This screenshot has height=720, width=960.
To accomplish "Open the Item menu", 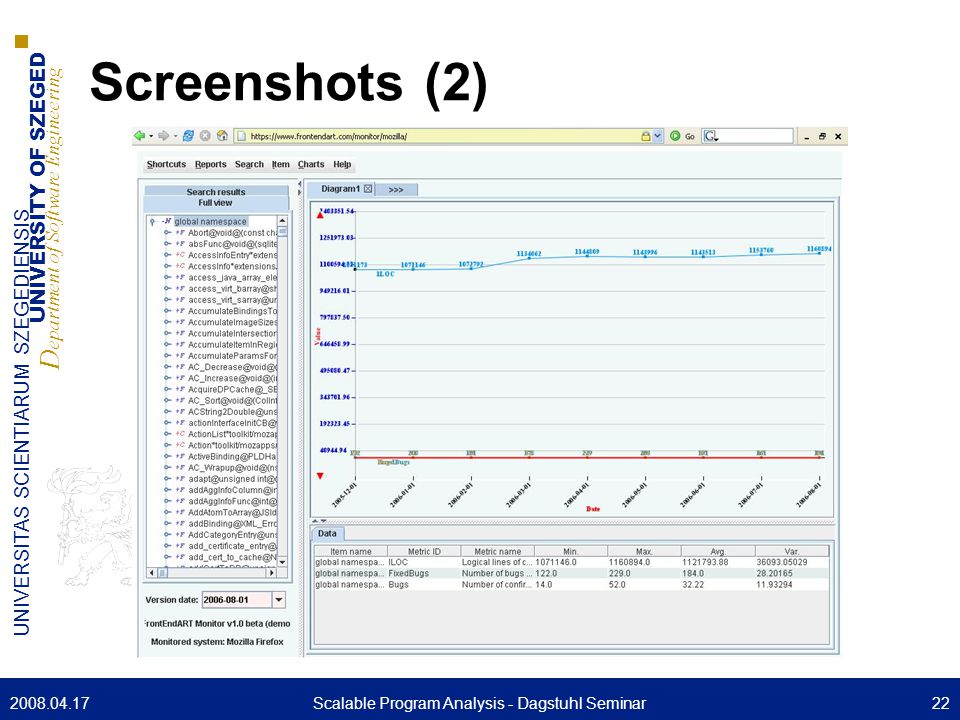I will click(x=280, y=164).
